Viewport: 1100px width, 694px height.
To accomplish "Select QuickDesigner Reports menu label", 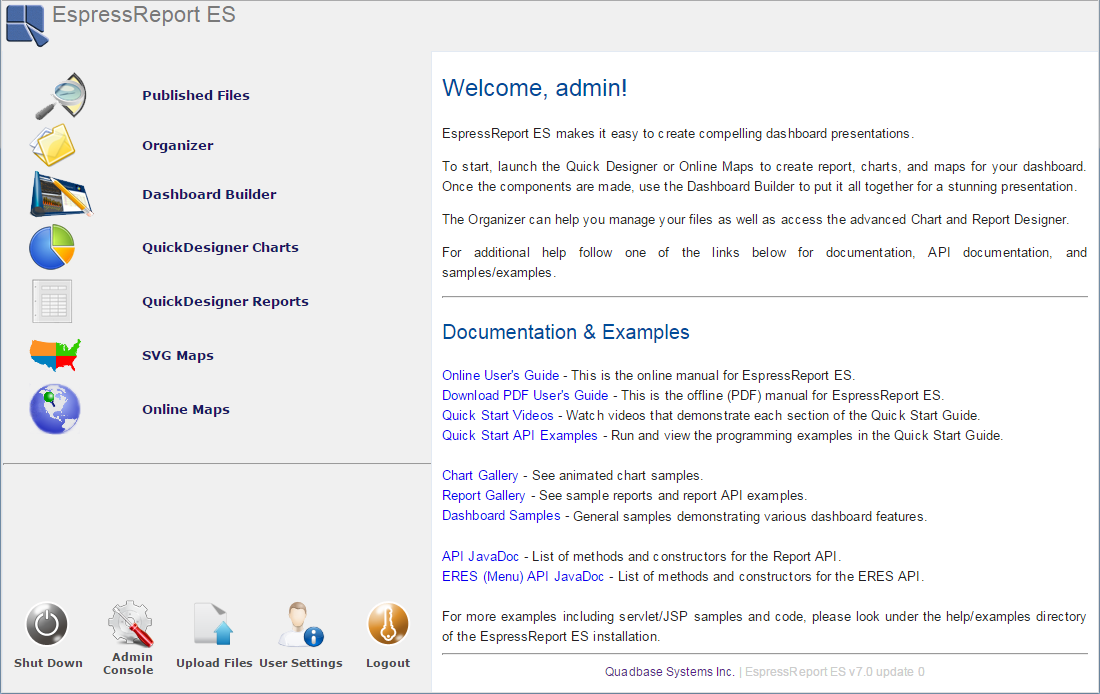I will [x=225, y=301].
